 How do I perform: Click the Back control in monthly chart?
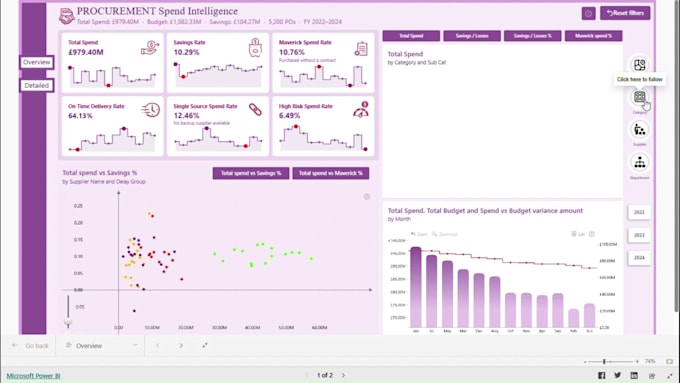coord(419,234)
